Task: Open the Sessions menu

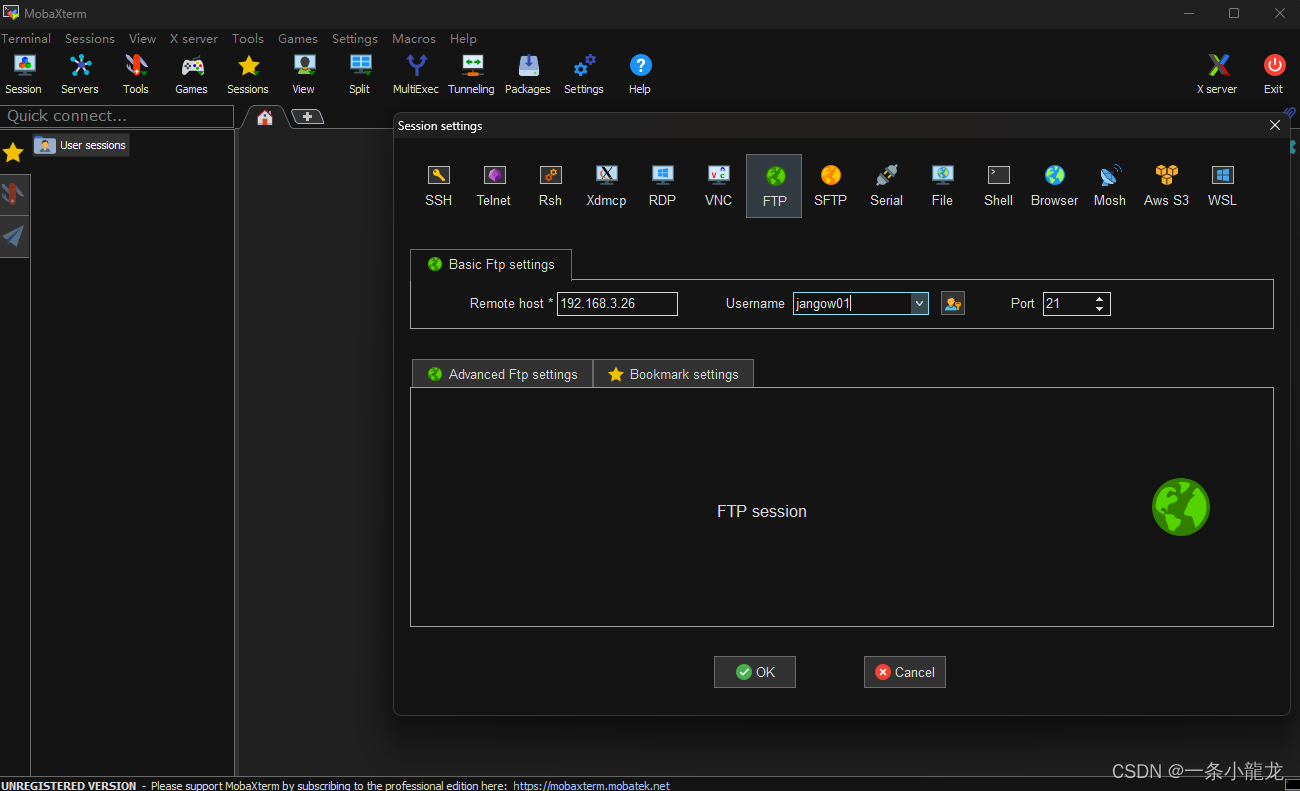Action: click(90, 38)
